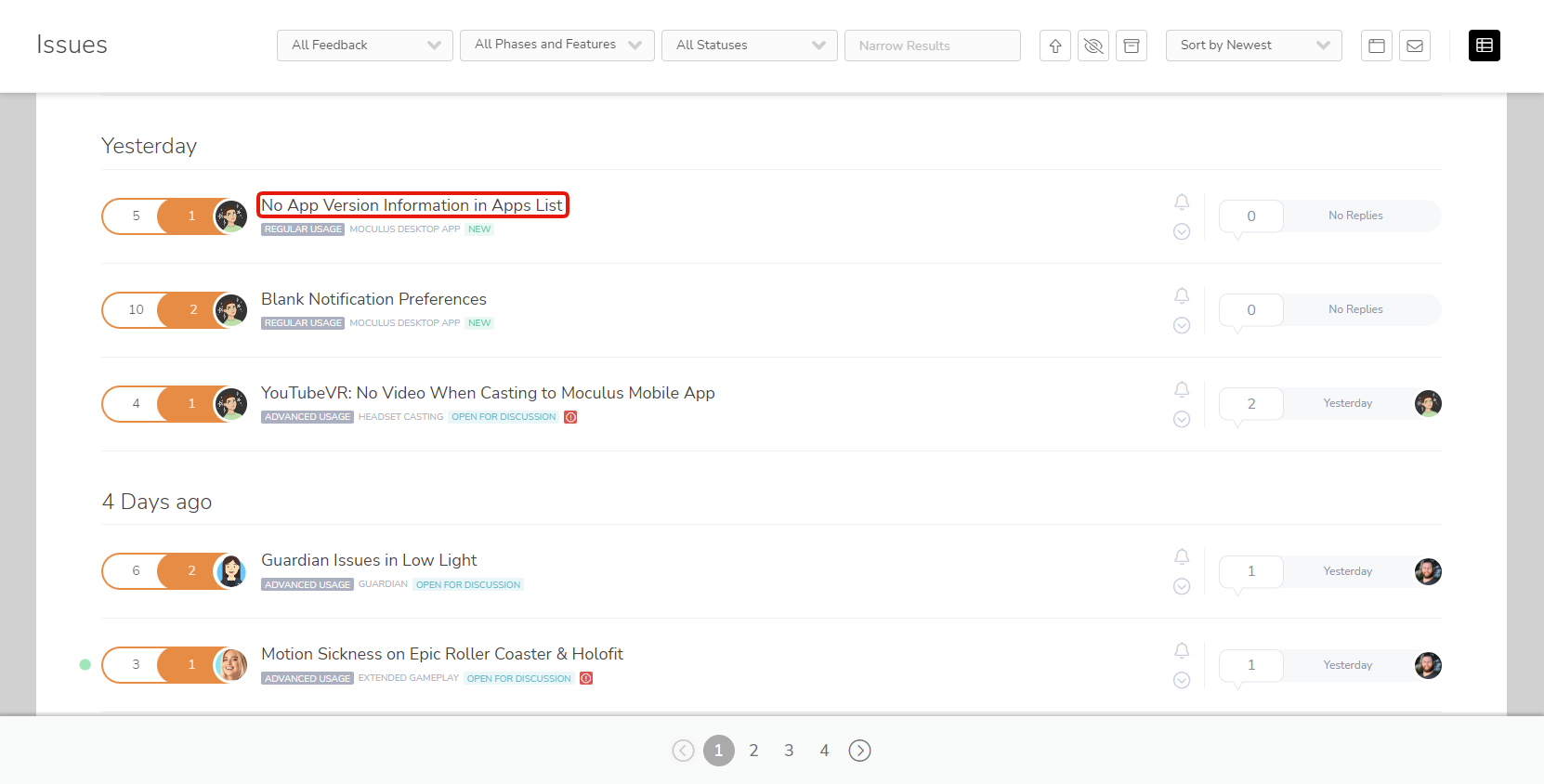Click the HEADSET CASTING tag
Image resolution: width=1544 pixels, height=784 pixels.
click(401, 417)
